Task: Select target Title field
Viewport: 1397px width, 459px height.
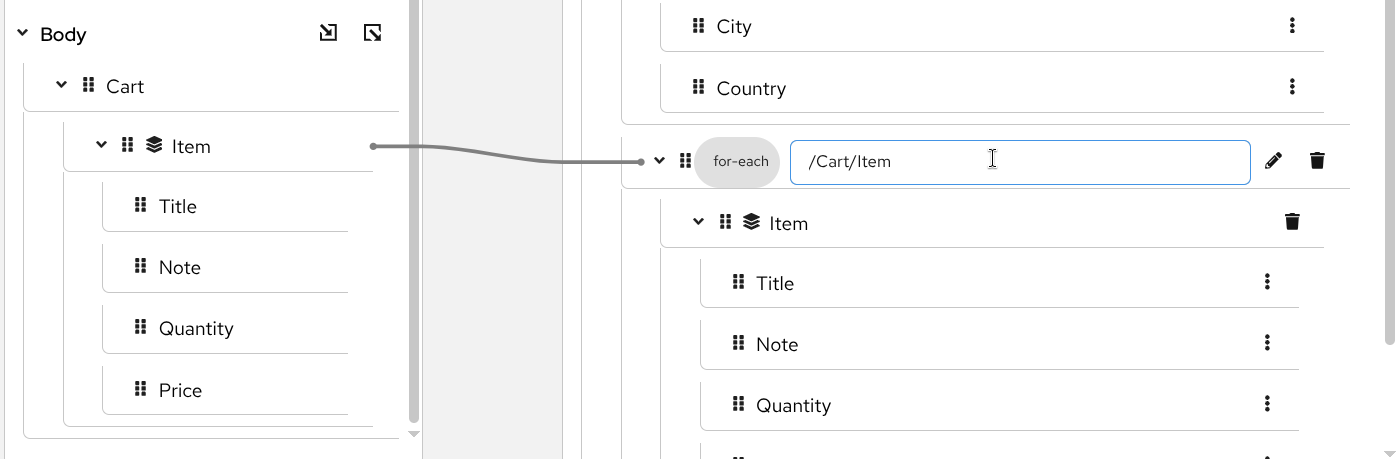Action: pos(775,284)
